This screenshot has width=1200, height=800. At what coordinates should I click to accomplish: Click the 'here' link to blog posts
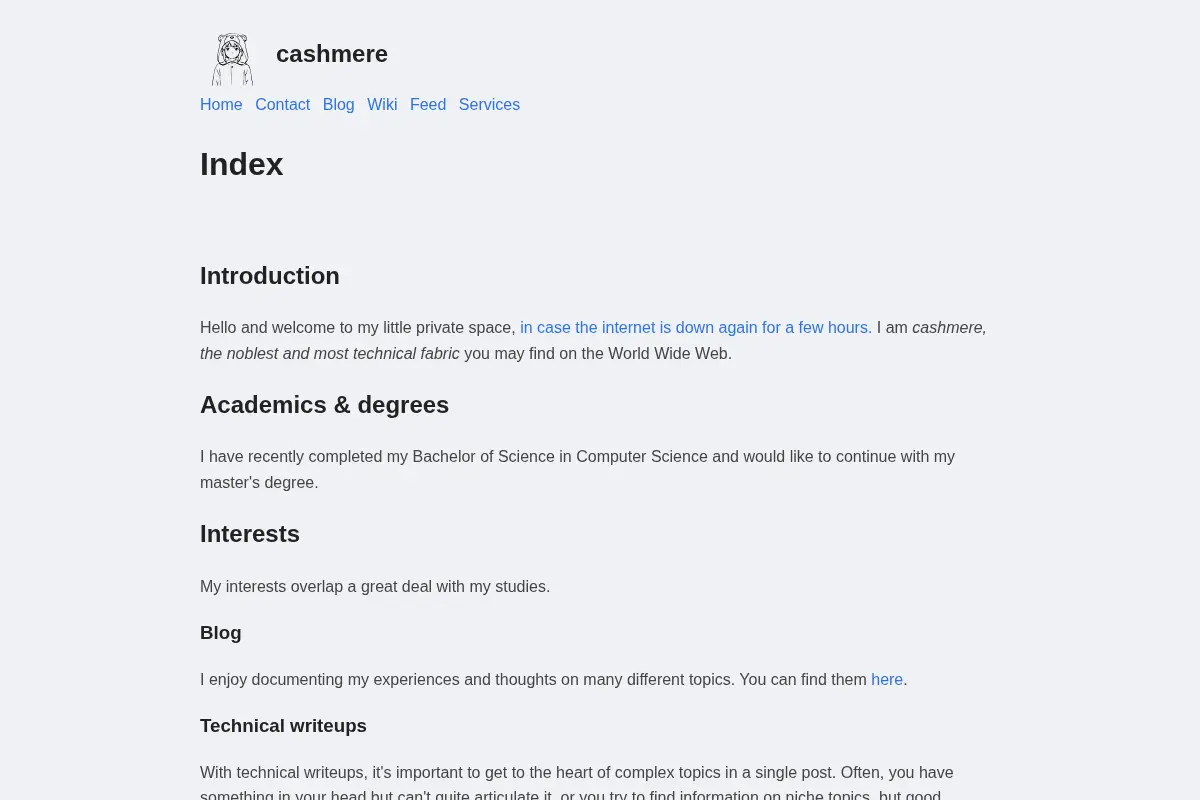(x=887, y=680)
